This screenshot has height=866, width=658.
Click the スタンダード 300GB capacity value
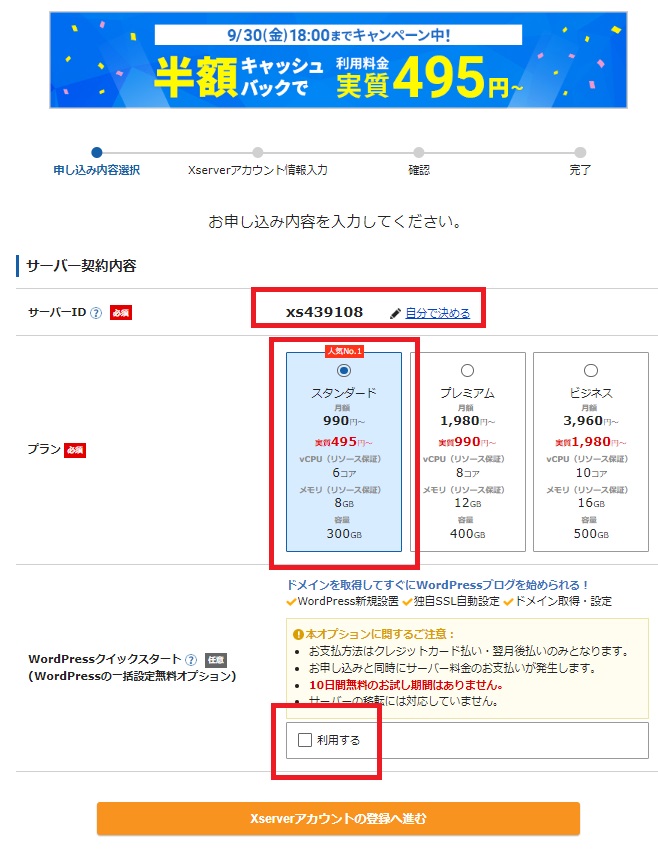344,534
